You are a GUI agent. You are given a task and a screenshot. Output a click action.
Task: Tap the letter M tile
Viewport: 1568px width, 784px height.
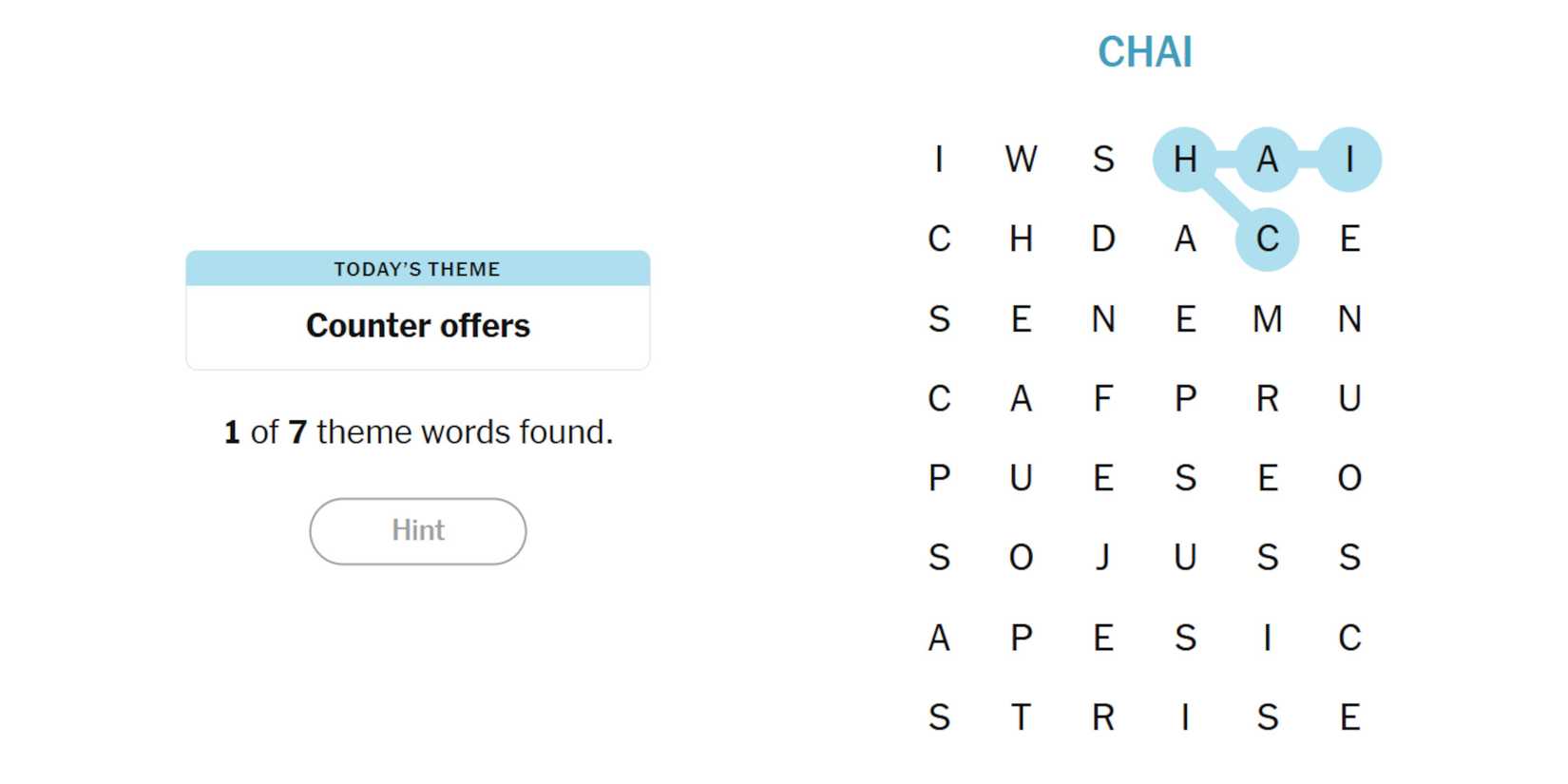pos(1267,318)
